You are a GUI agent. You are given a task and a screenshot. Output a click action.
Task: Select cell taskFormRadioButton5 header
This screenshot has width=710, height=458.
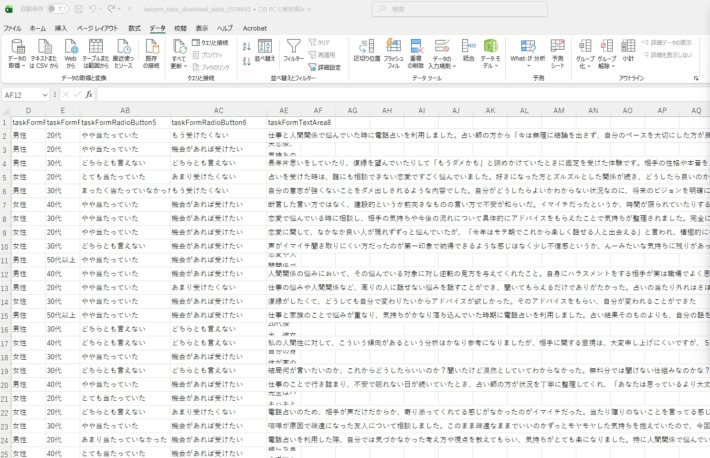[x=125, y=122]
